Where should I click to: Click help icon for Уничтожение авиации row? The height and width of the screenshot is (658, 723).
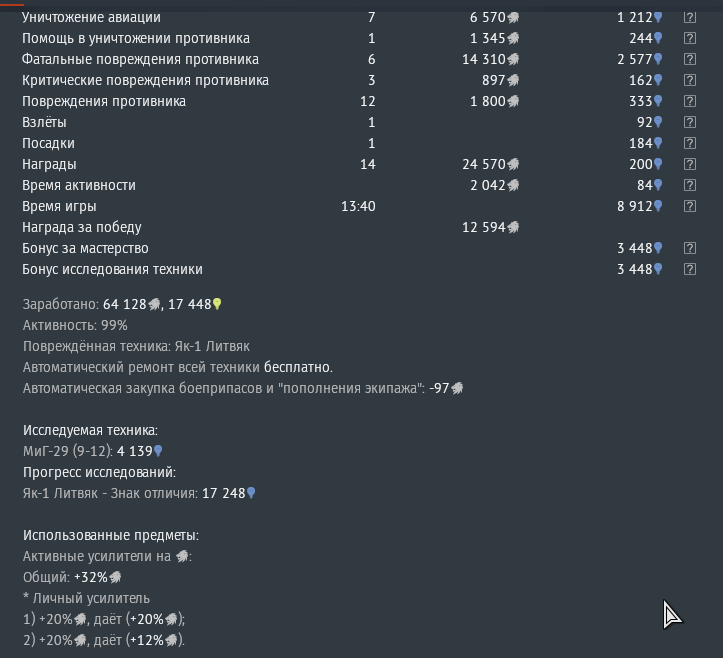point(689,18)
